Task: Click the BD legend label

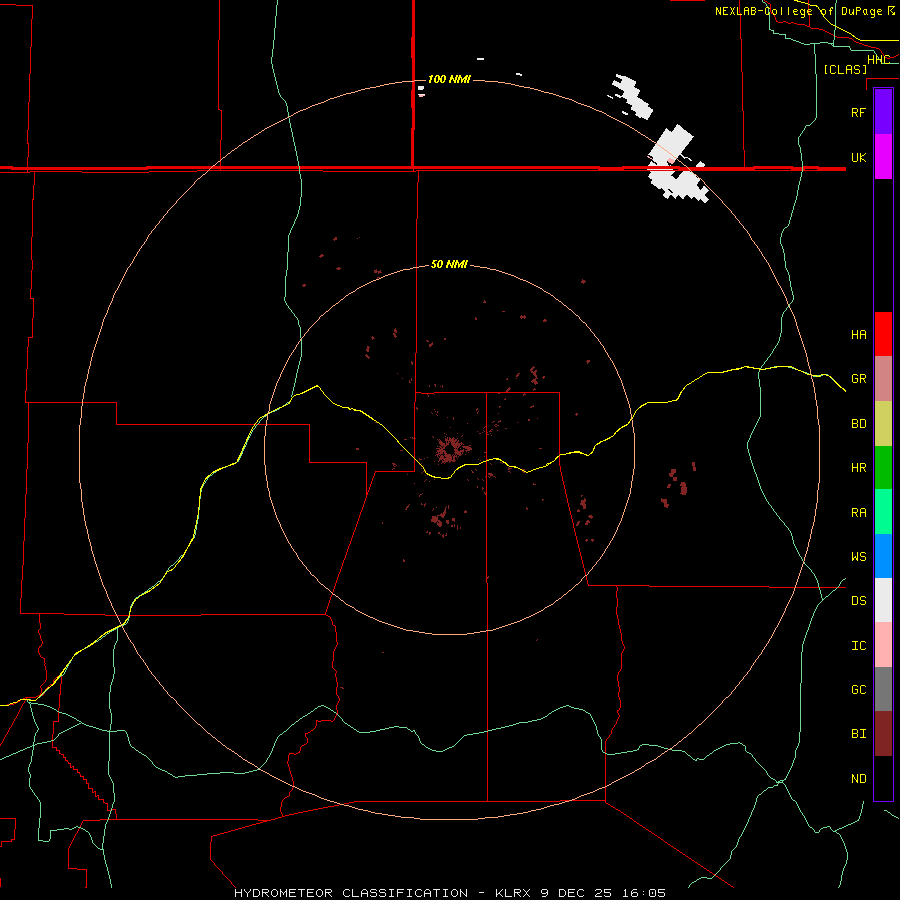Action: tap(858, 424)
